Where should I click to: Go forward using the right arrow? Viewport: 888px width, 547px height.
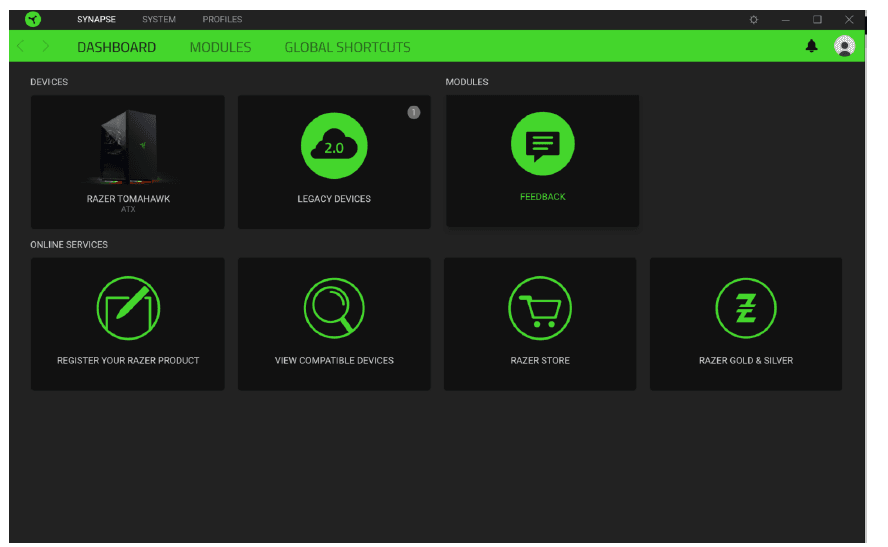(x=46, y=47)
